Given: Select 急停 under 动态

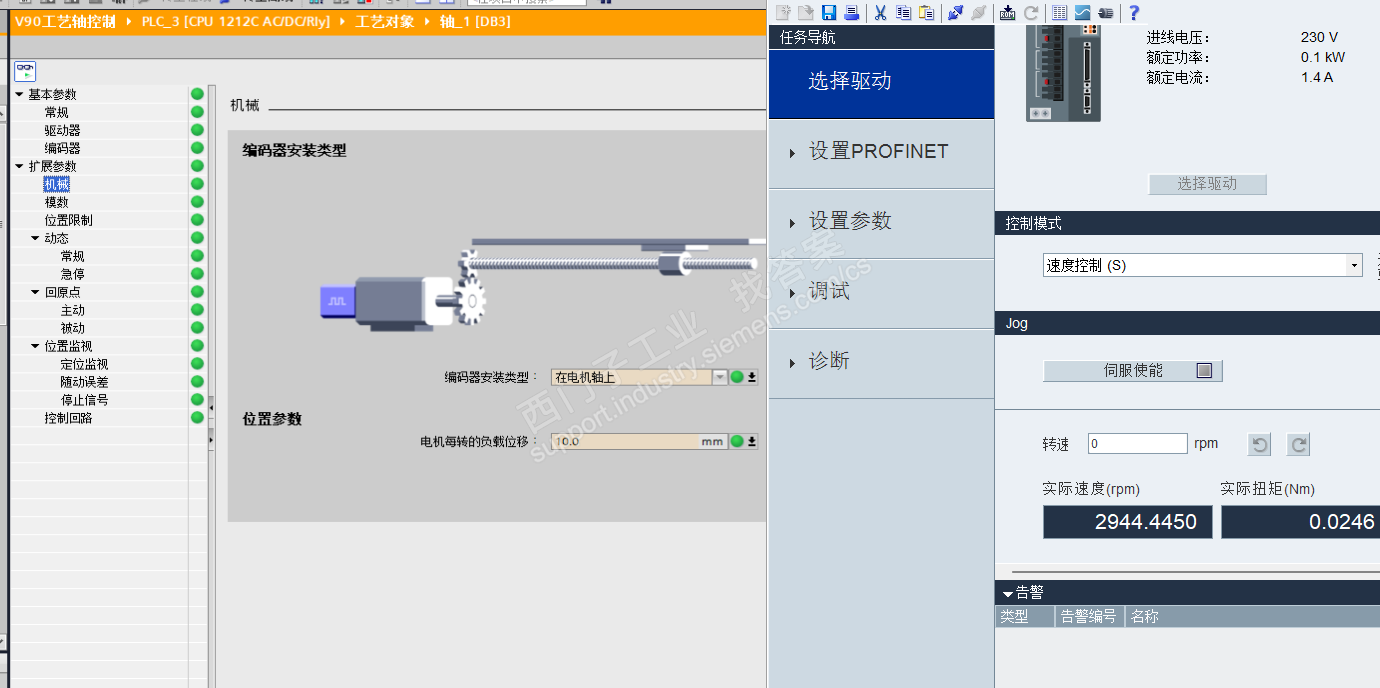Looking at the screenshot, I should [x=72, y=274].
